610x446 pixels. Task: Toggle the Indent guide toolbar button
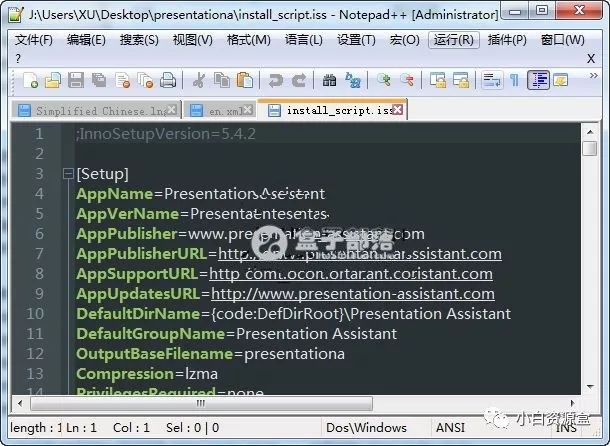point(538,80)
